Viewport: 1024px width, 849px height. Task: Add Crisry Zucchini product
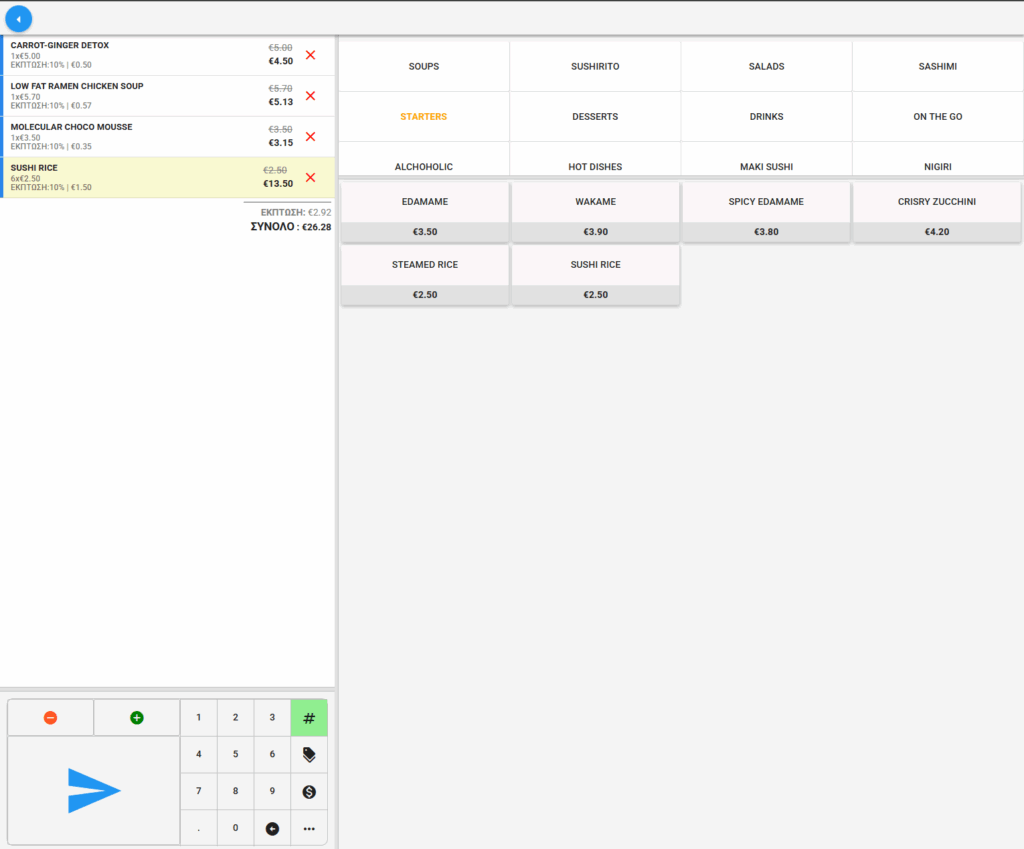[936, 211]
